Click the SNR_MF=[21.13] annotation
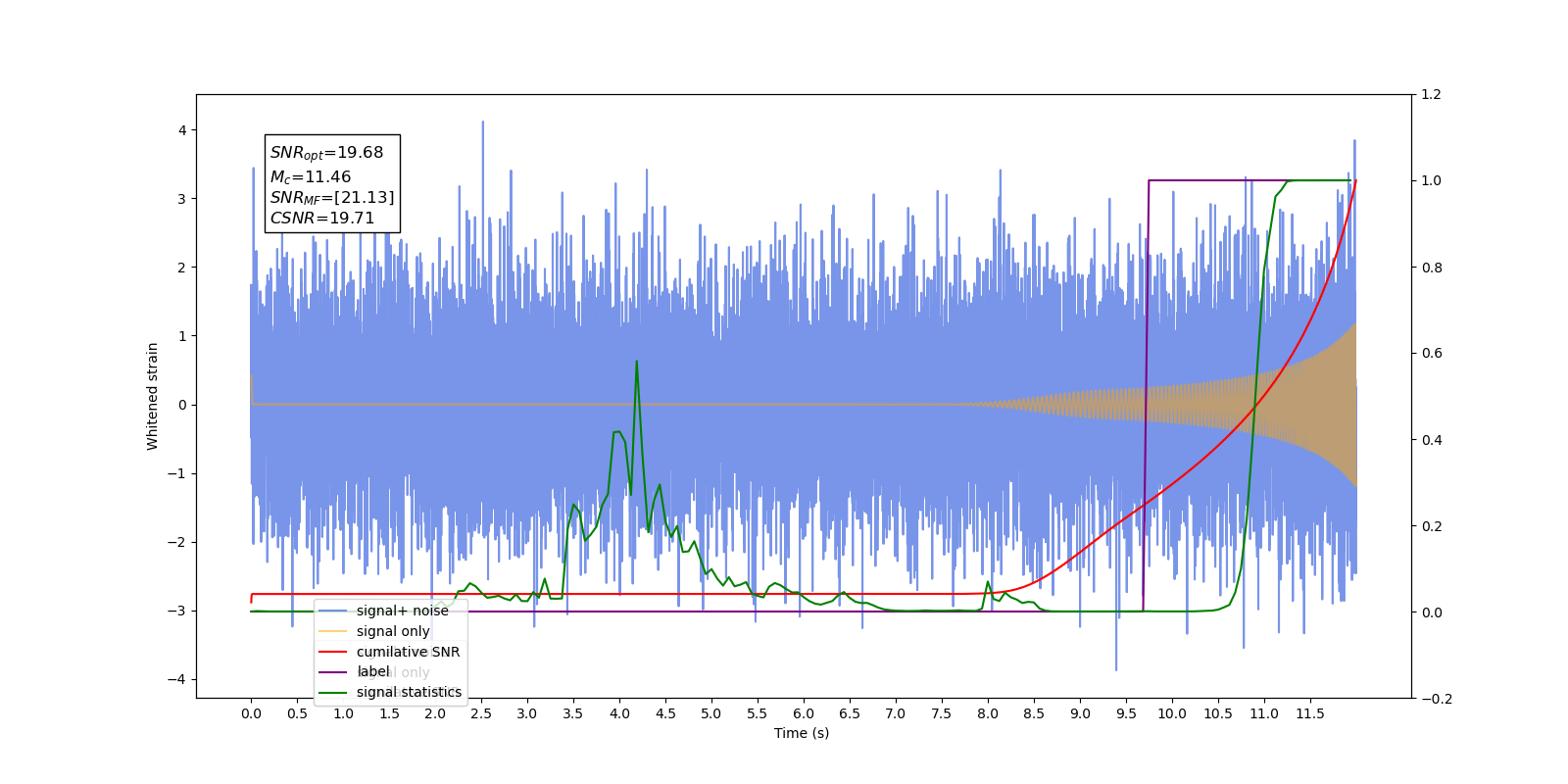Viewport: 1568px width, 784px height. tap(332, 198)
